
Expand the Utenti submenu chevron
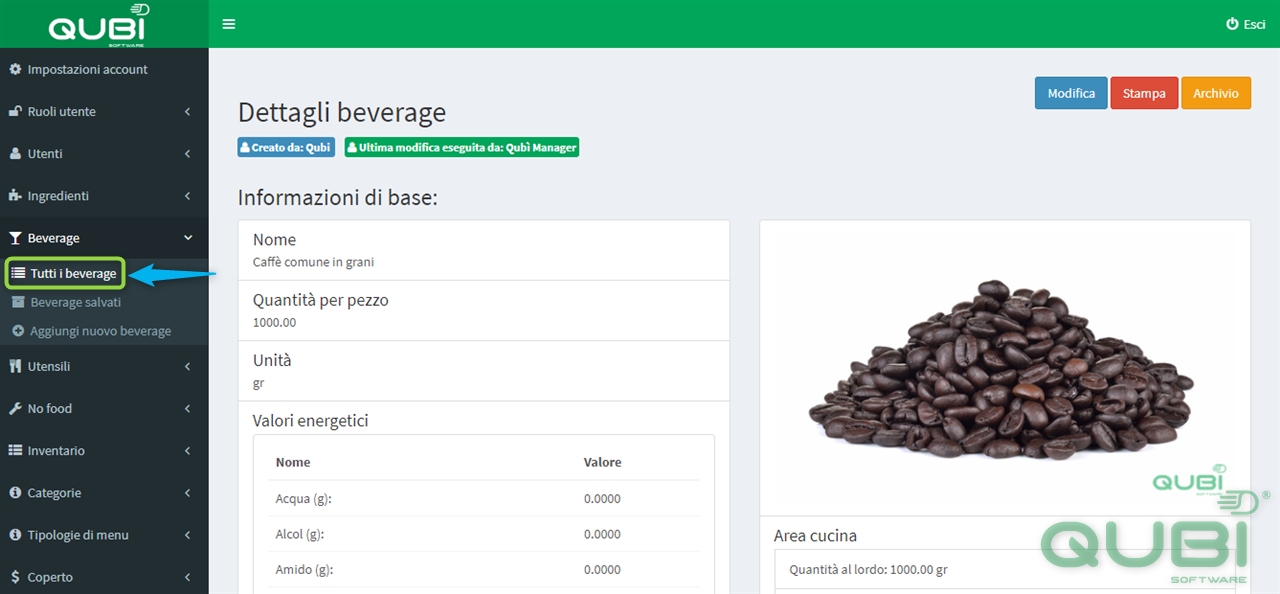188,154
